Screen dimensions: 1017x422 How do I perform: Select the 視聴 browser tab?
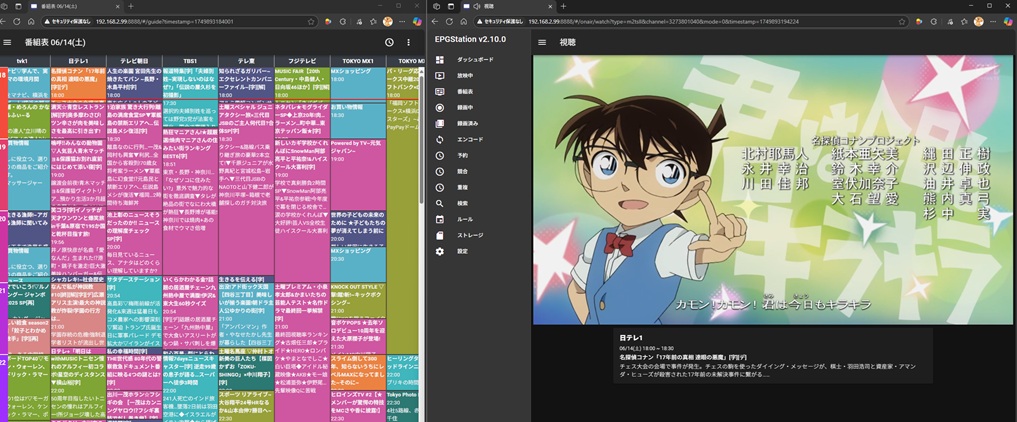tap(508, 6)
